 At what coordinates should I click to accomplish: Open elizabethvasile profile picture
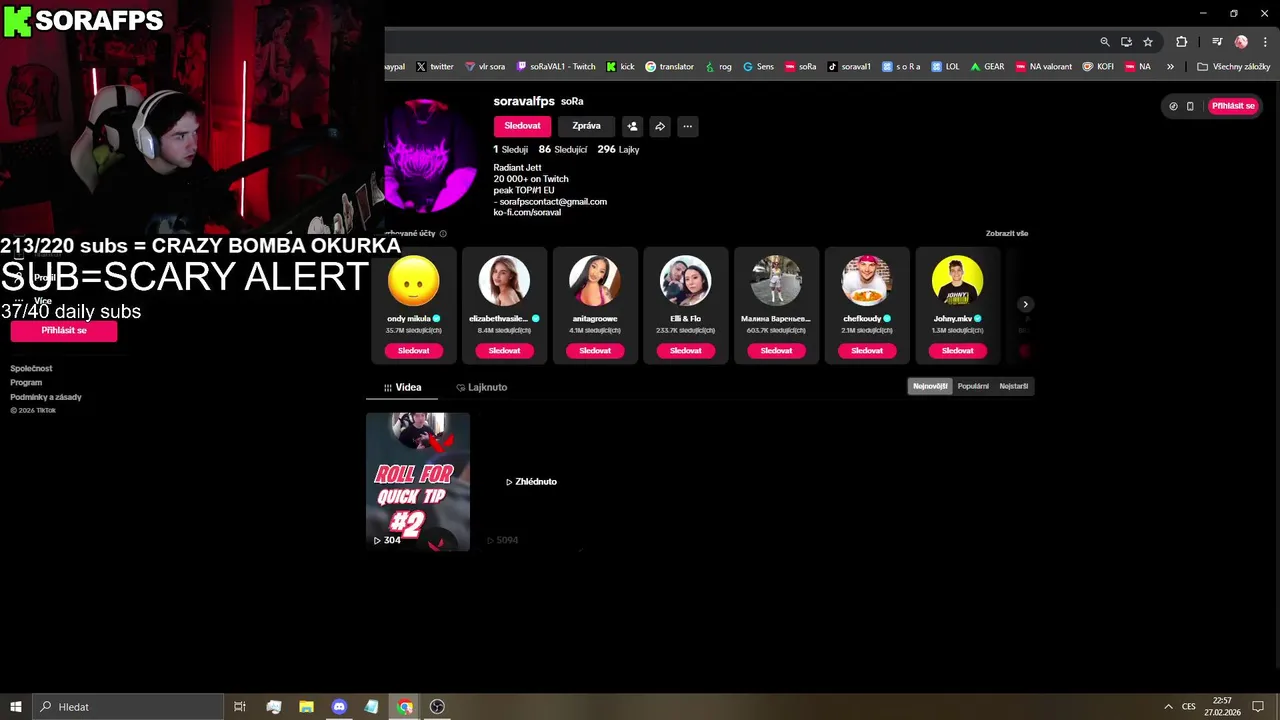504,281
